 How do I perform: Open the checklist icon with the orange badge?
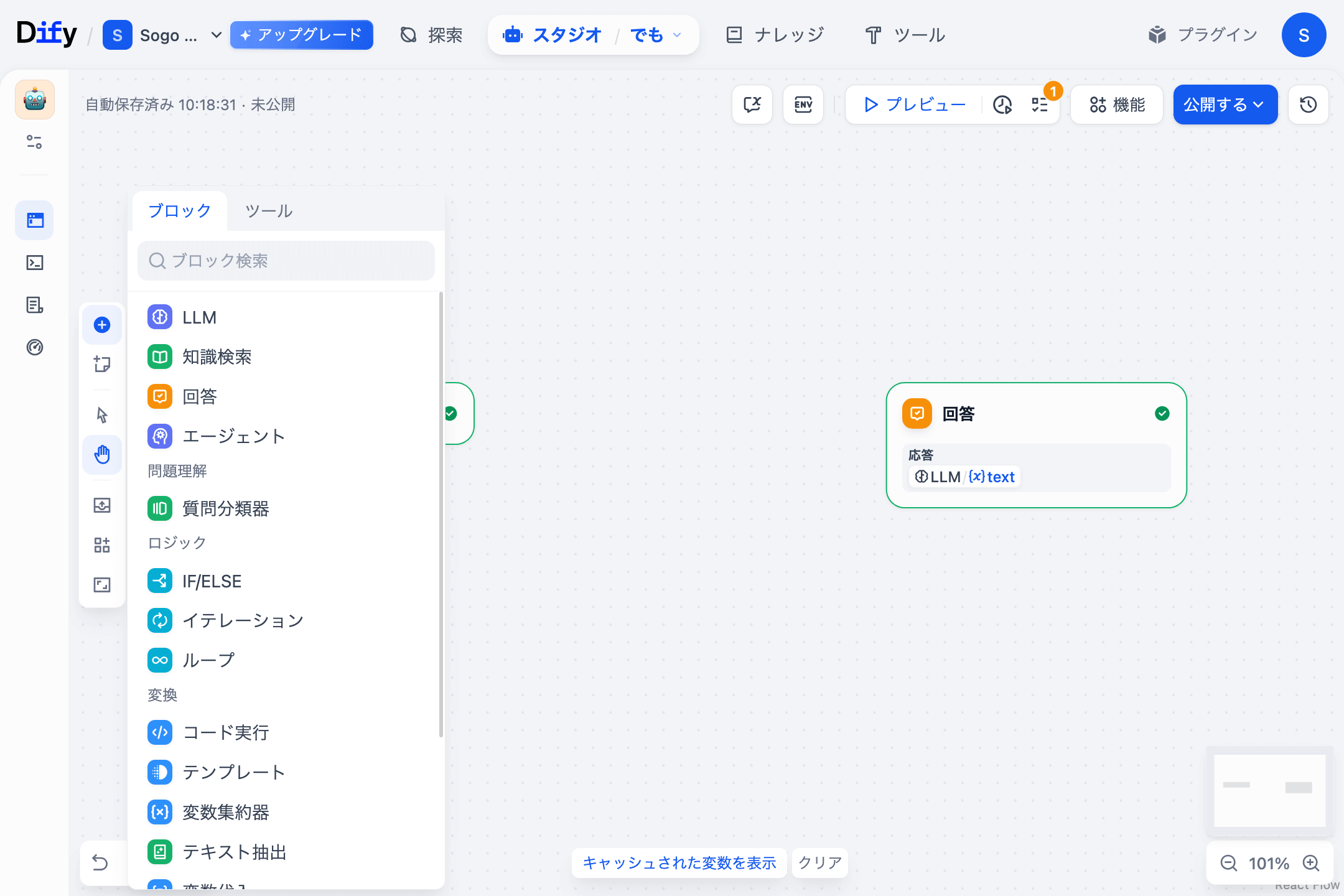pyautogui.click(x=1038, y=105)
